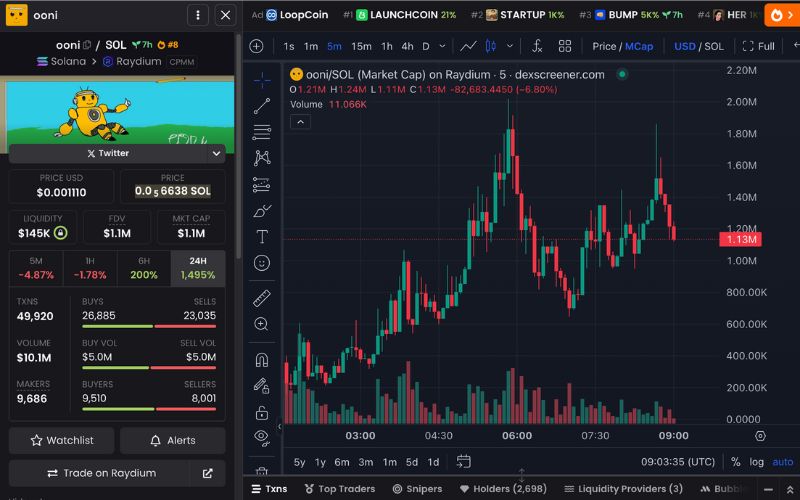Open the Txns tab
The image size is (800, 500).
pyautogui.click(x=269, y=489)
